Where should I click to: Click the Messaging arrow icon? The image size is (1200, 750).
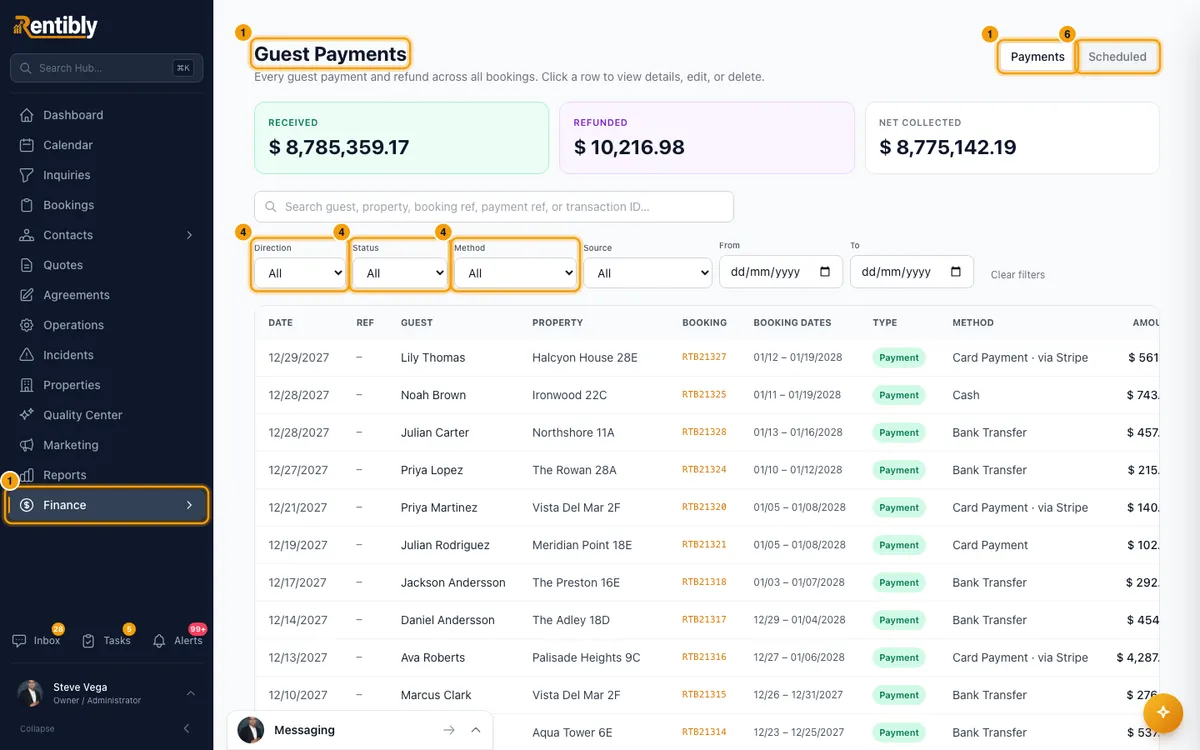449,730
